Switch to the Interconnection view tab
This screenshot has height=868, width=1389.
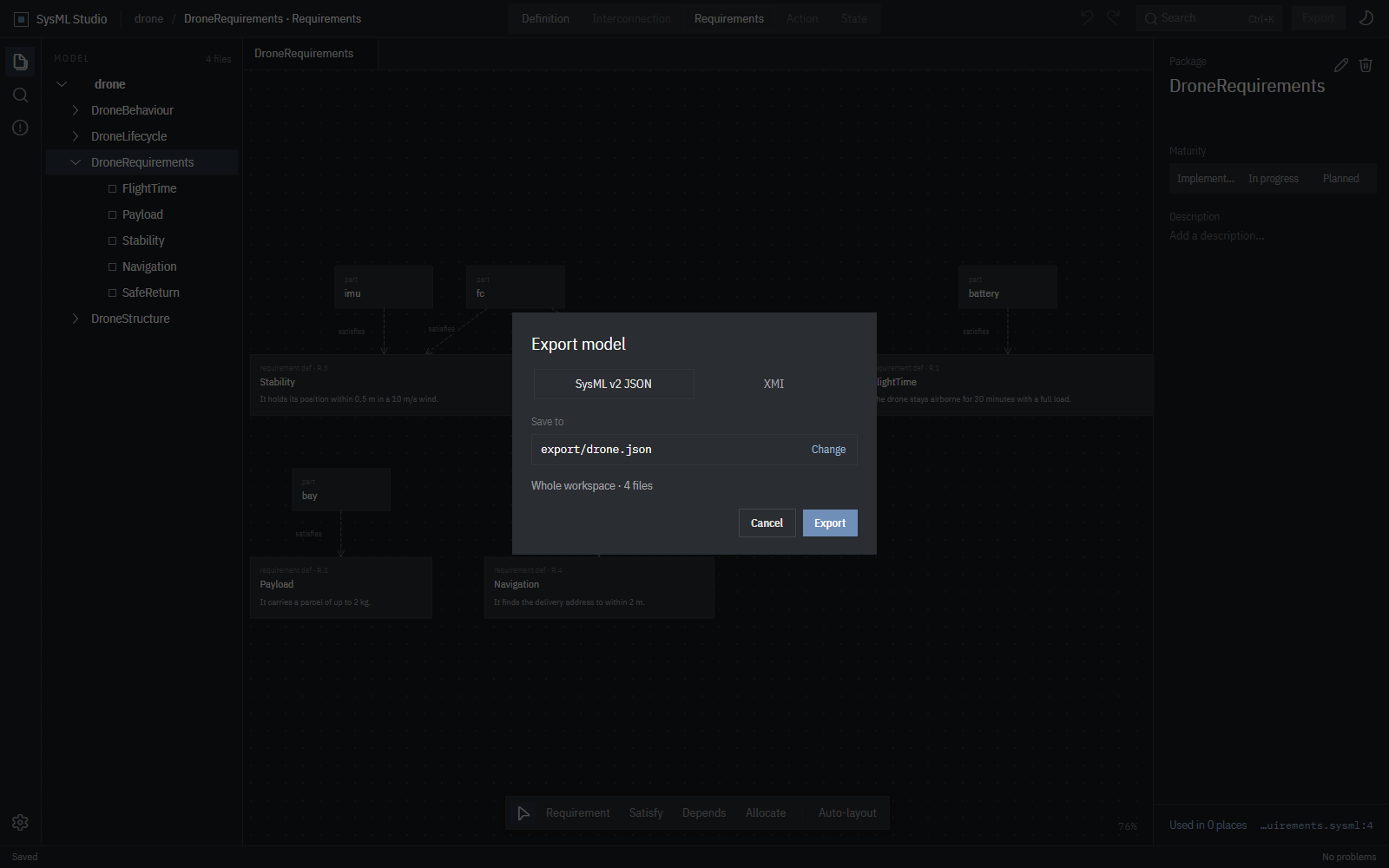(631, 18)
